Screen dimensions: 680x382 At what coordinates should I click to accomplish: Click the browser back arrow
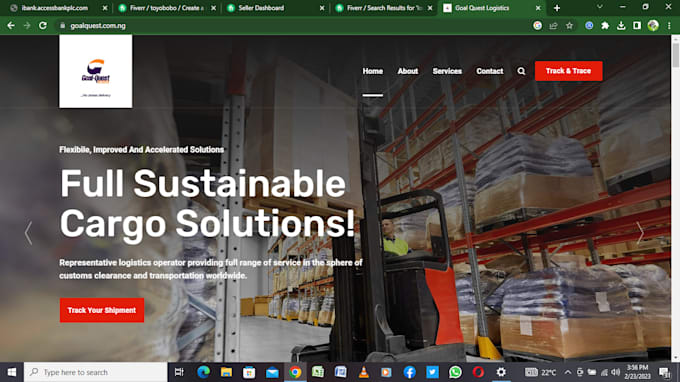coord(11,26)
